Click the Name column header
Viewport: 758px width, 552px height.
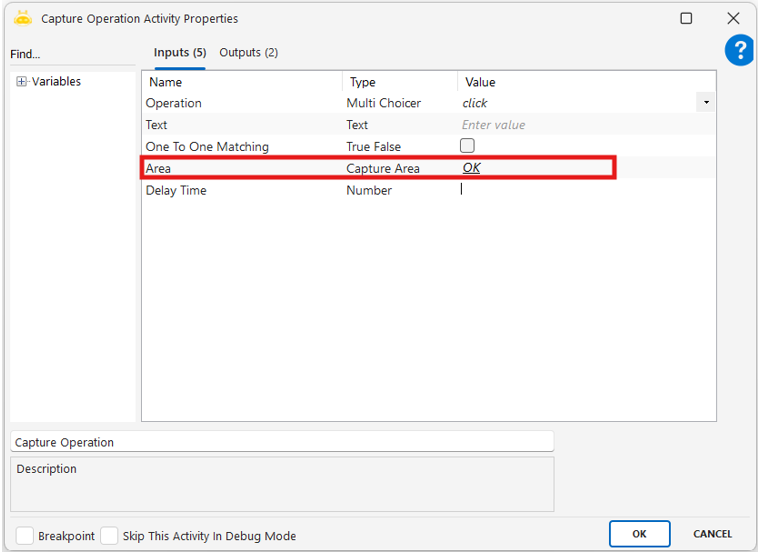(x=166, y=82)
